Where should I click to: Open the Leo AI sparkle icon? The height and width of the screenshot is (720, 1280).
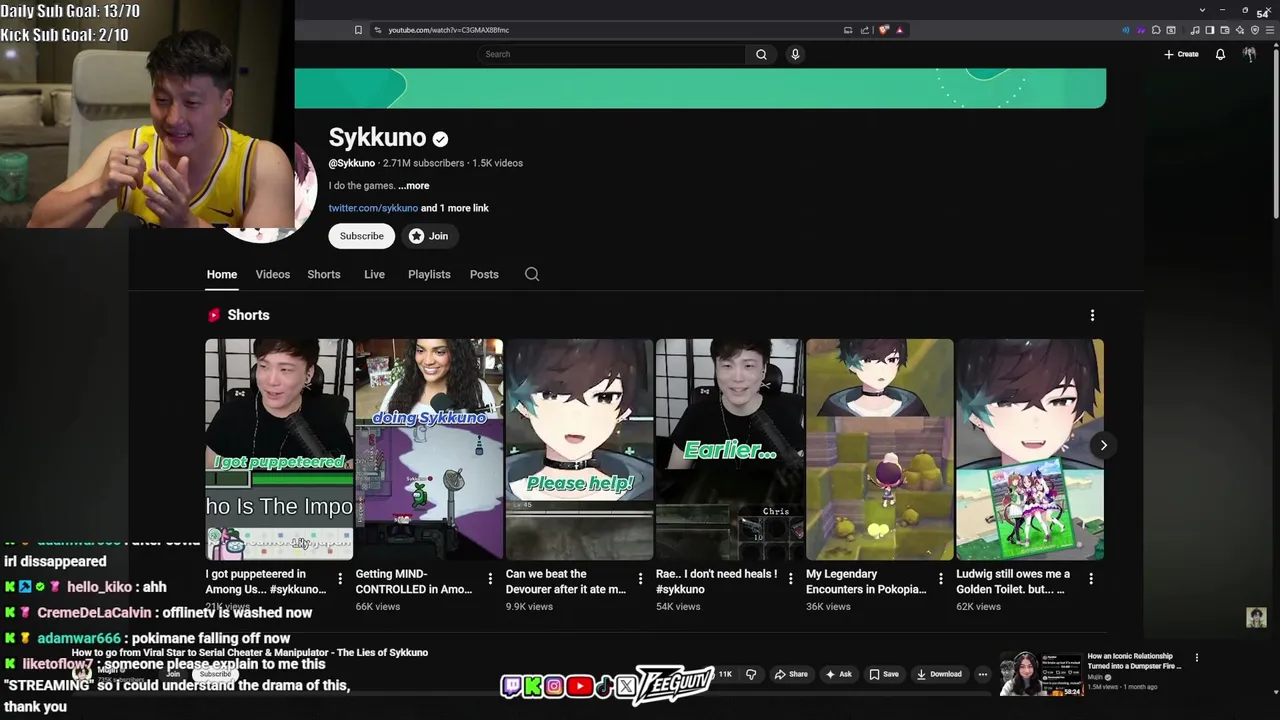(x=1240, y=30)
